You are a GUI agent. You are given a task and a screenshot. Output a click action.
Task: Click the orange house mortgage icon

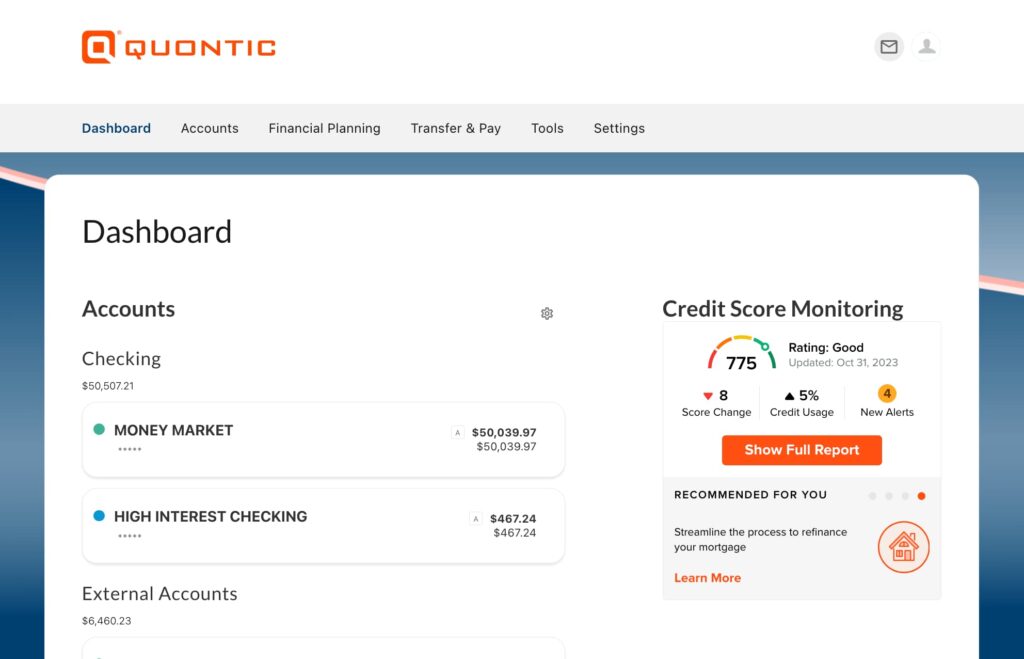point(903,547)
